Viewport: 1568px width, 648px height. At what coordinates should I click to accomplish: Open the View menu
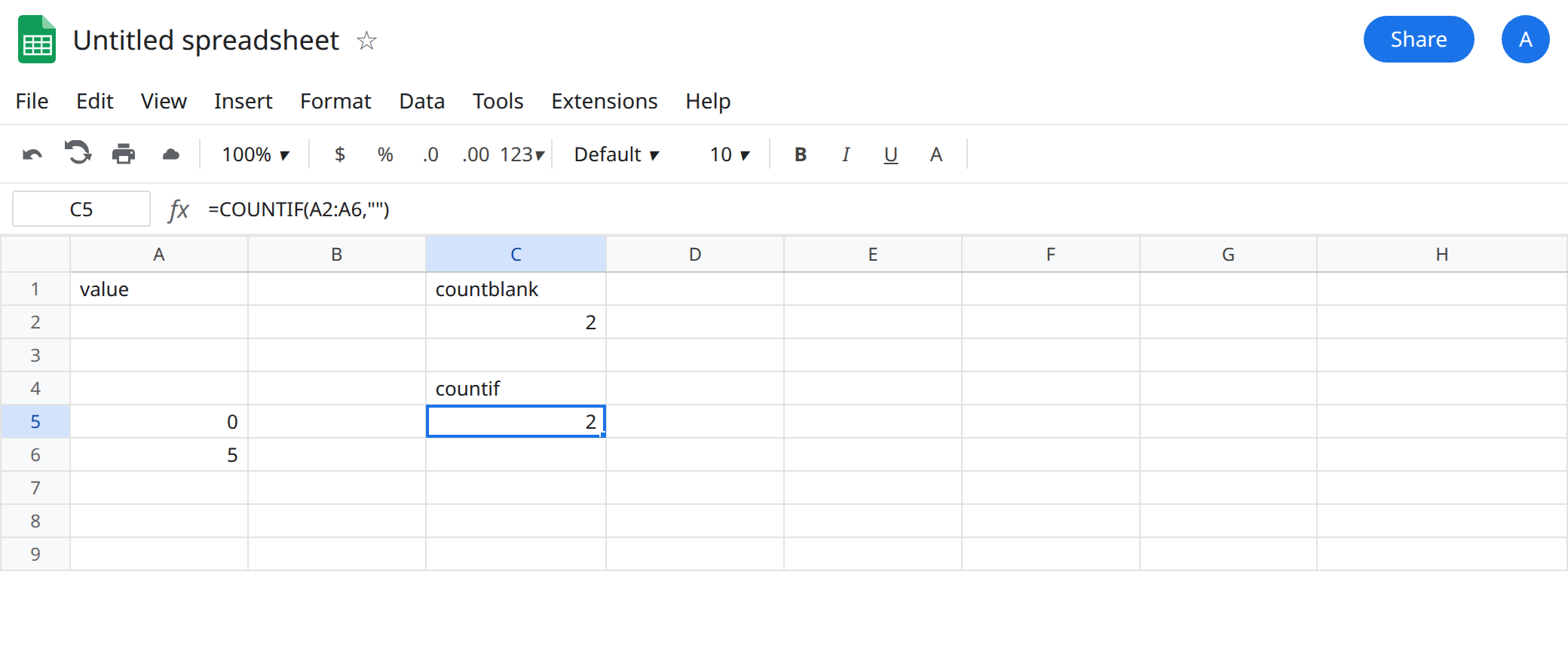click(x=164, y=101)
